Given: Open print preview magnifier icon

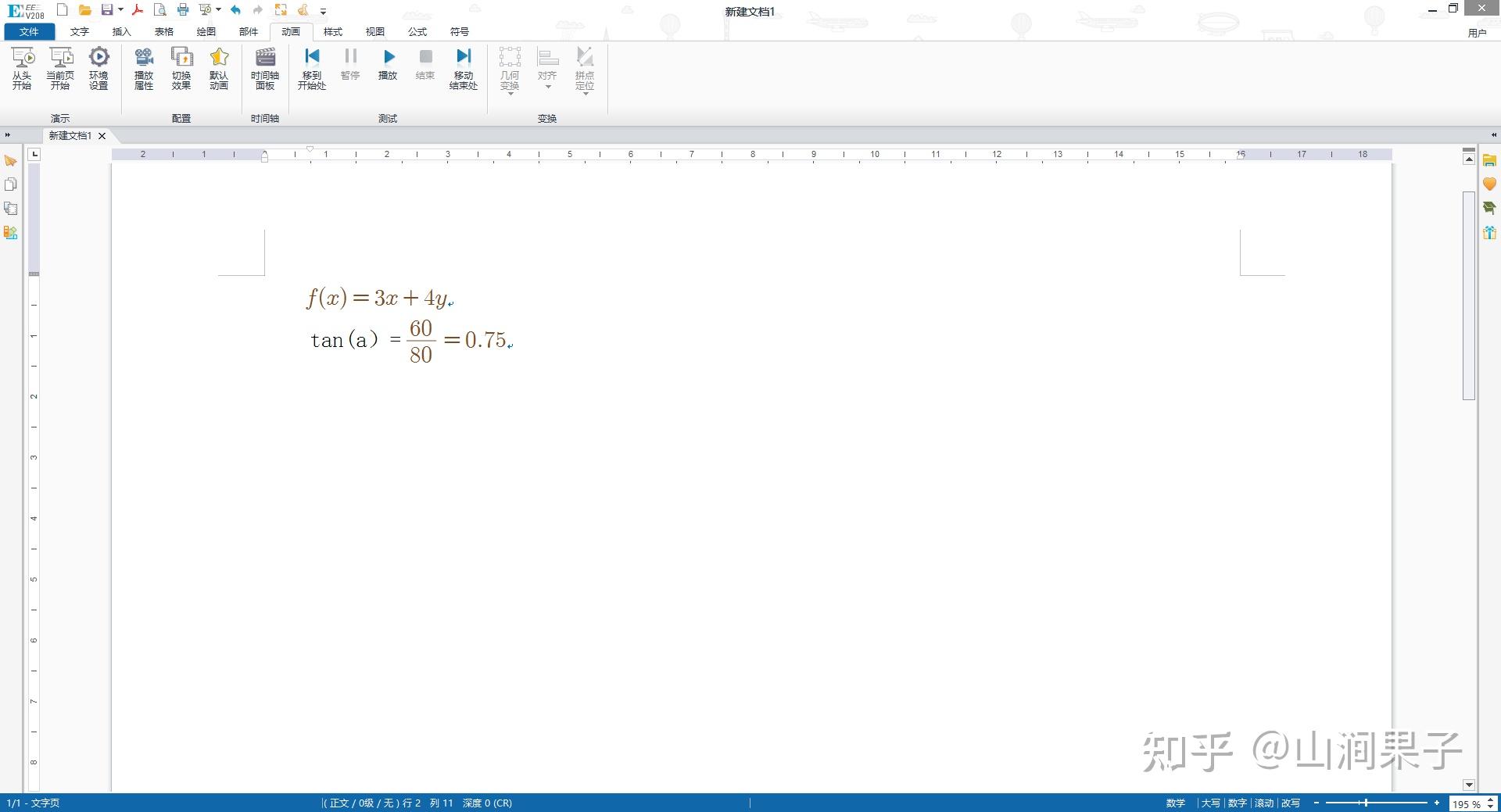Looking at the screenshot, I should [159, 10].
